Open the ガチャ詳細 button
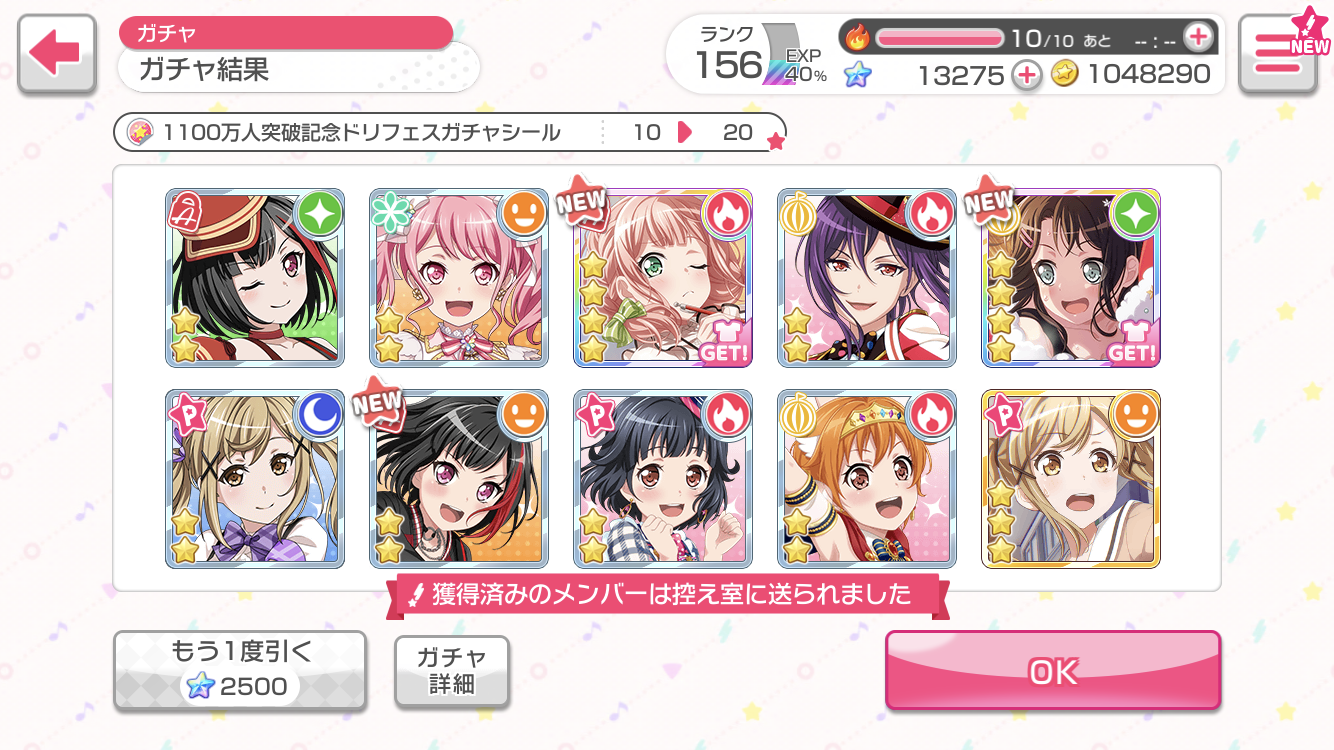The height and width of the screenshot is (750, 1334). pos(452,671)
